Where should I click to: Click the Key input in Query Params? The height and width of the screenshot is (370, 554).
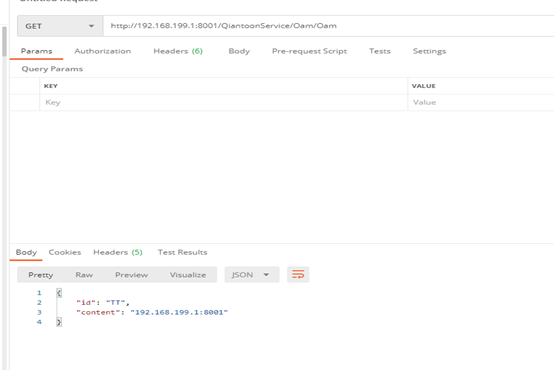pos(224,102)
